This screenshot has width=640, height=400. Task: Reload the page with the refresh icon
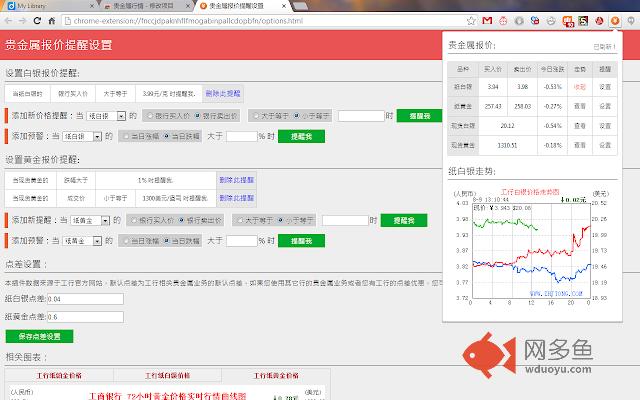[x=37, y=20]
